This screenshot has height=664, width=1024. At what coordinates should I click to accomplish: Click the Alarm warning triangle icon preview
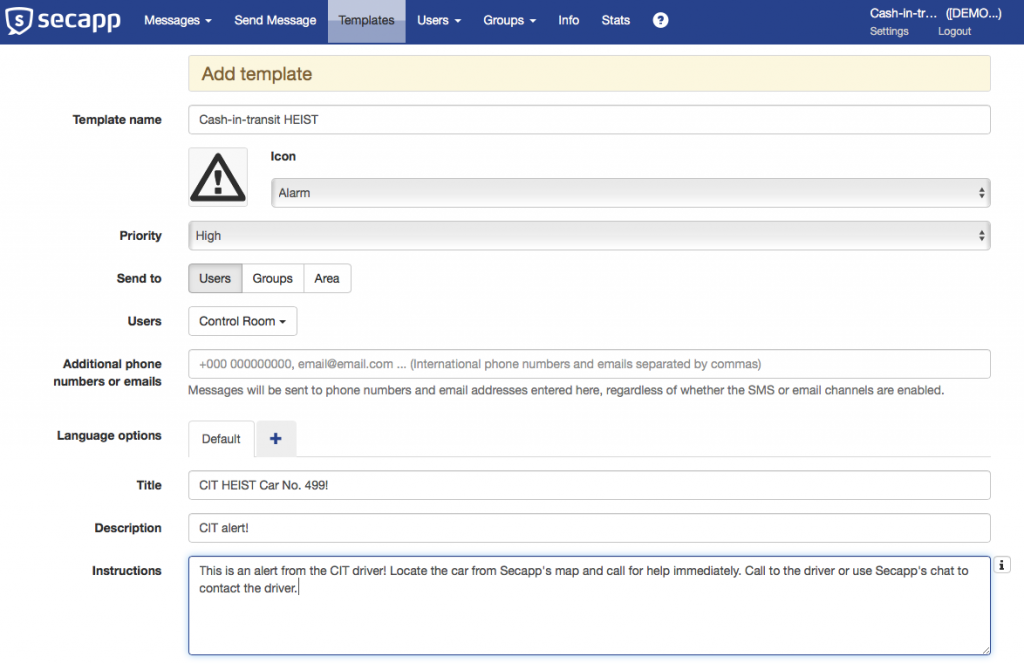[217, 176]
